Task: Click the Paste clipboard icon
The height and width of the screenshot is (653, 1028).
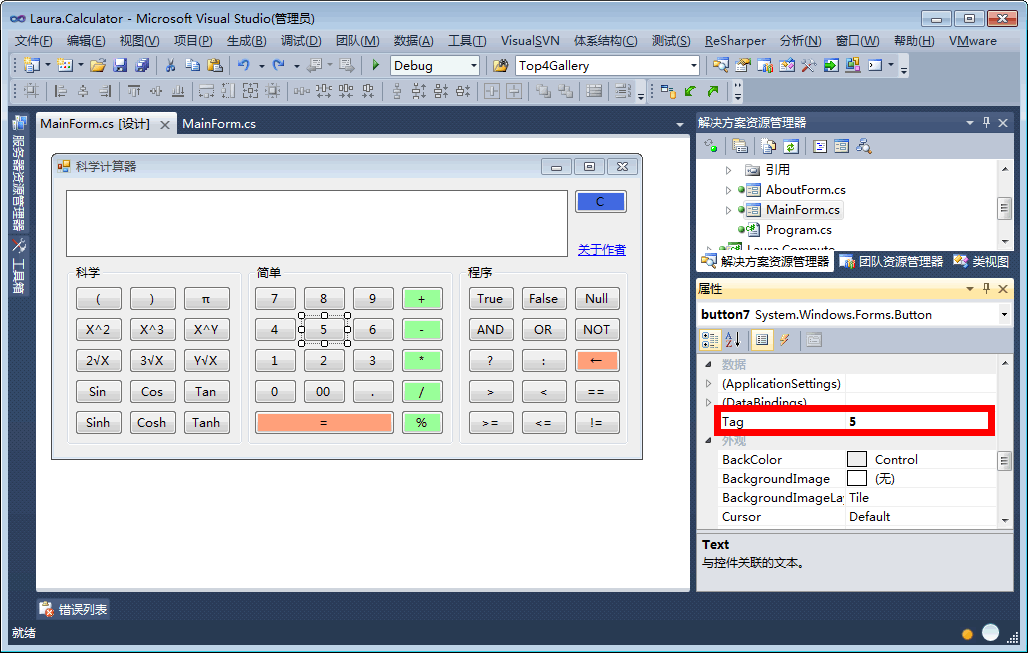Action: point(214,66)
